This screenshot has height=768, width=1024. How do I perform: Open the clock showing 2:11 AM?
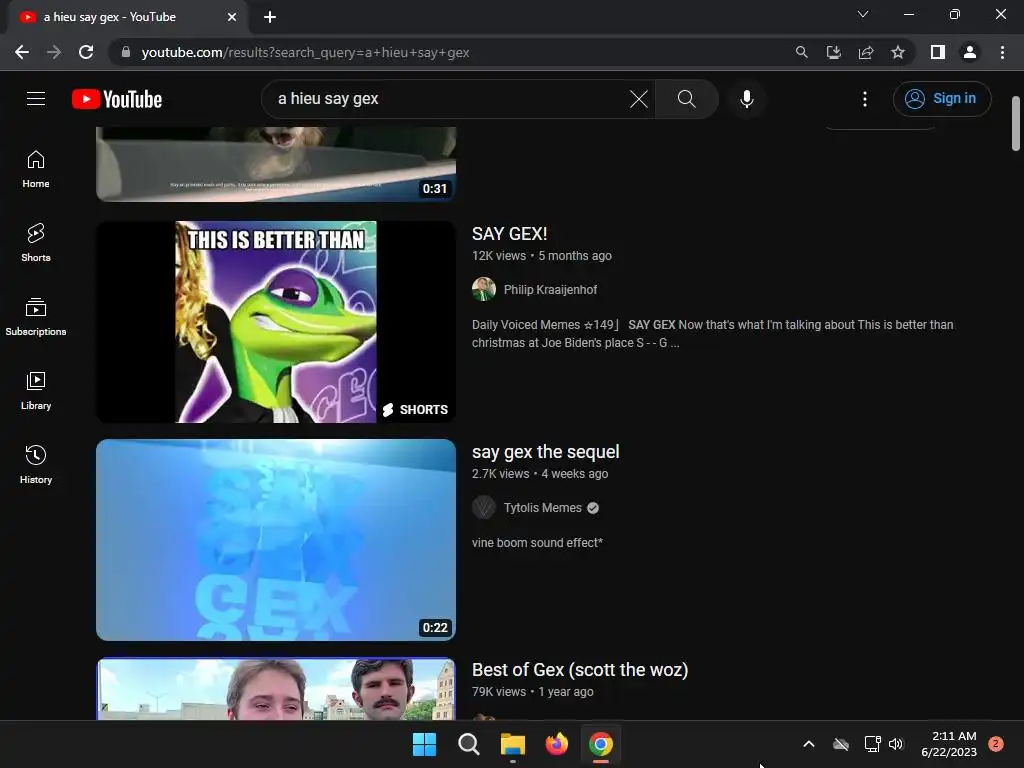click(x=949, y=744)
